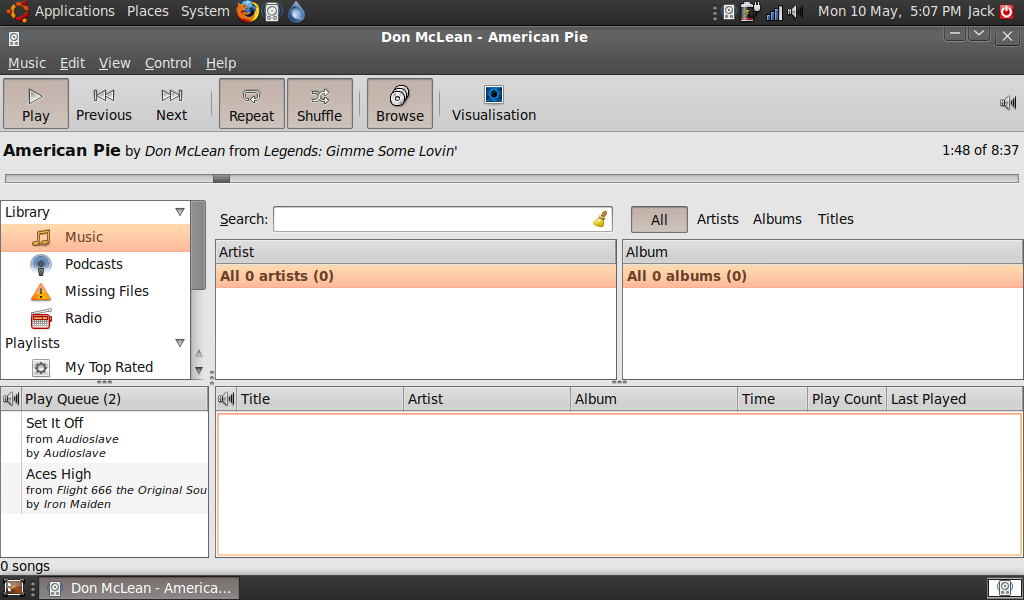
Task: Open the Control menu
Action: [x=168, y=63]
